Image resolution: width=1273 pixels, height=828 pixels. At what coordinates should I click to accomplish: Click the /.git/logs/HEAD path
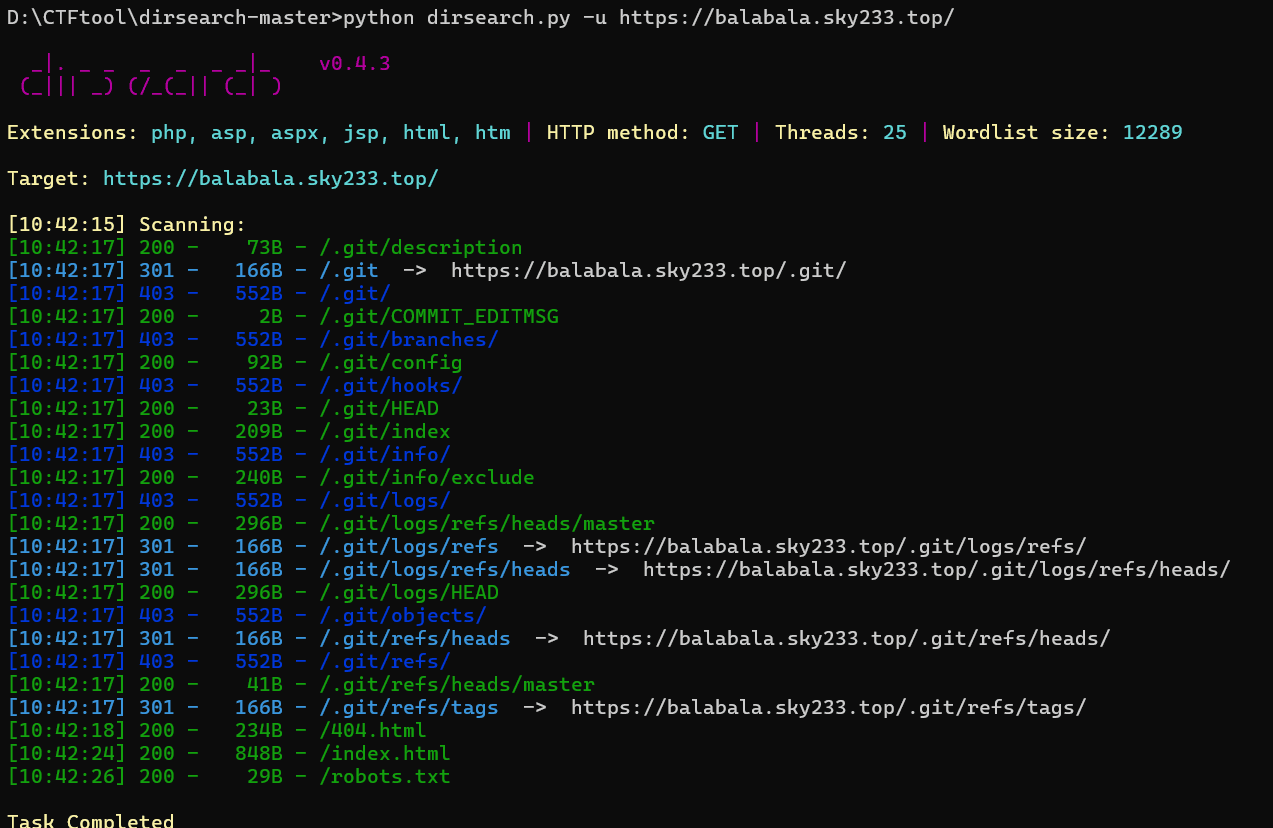pyautogui.click(x=409, y=592)
